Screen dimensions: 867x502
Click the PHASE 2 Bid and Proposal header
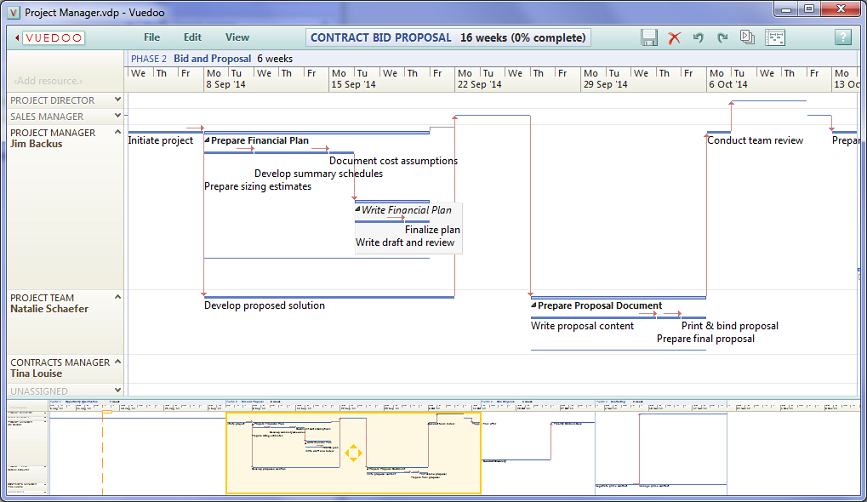click(212, 59)
